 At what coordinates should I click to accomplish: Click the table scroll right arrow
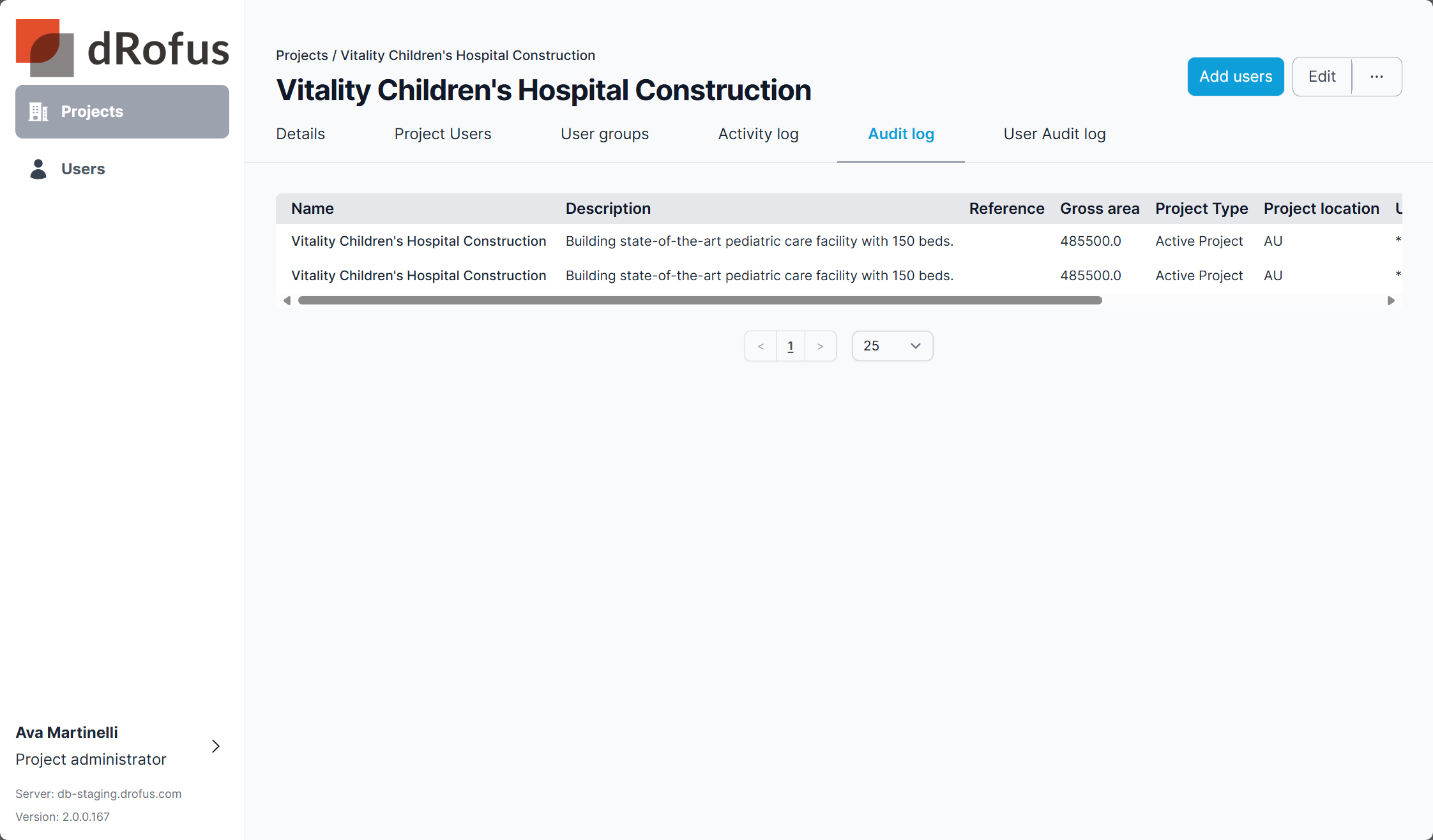(x=1391, y=301)
